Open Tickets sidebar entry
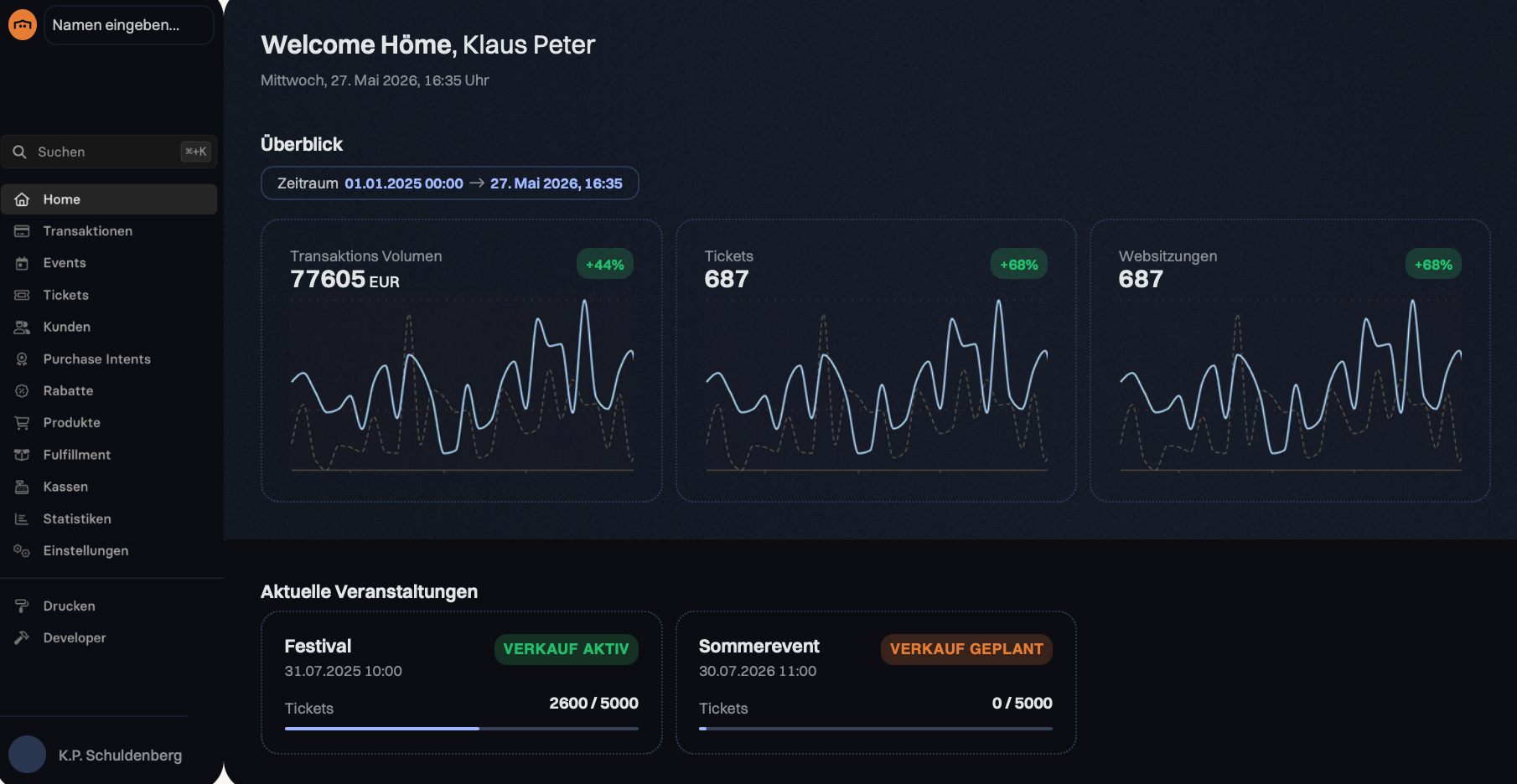 pyautogui.click(x=109, y=295)
